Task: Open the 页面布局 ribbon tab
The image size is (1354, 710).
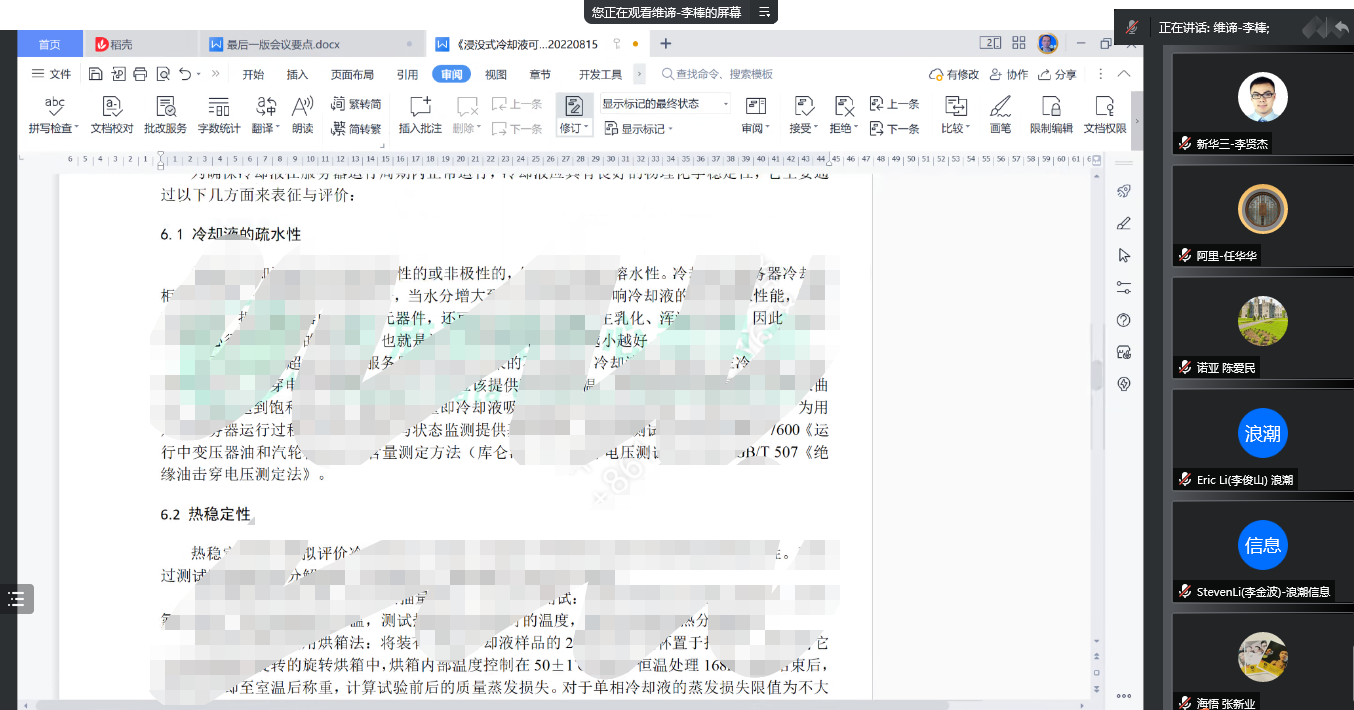Action: 352,74
